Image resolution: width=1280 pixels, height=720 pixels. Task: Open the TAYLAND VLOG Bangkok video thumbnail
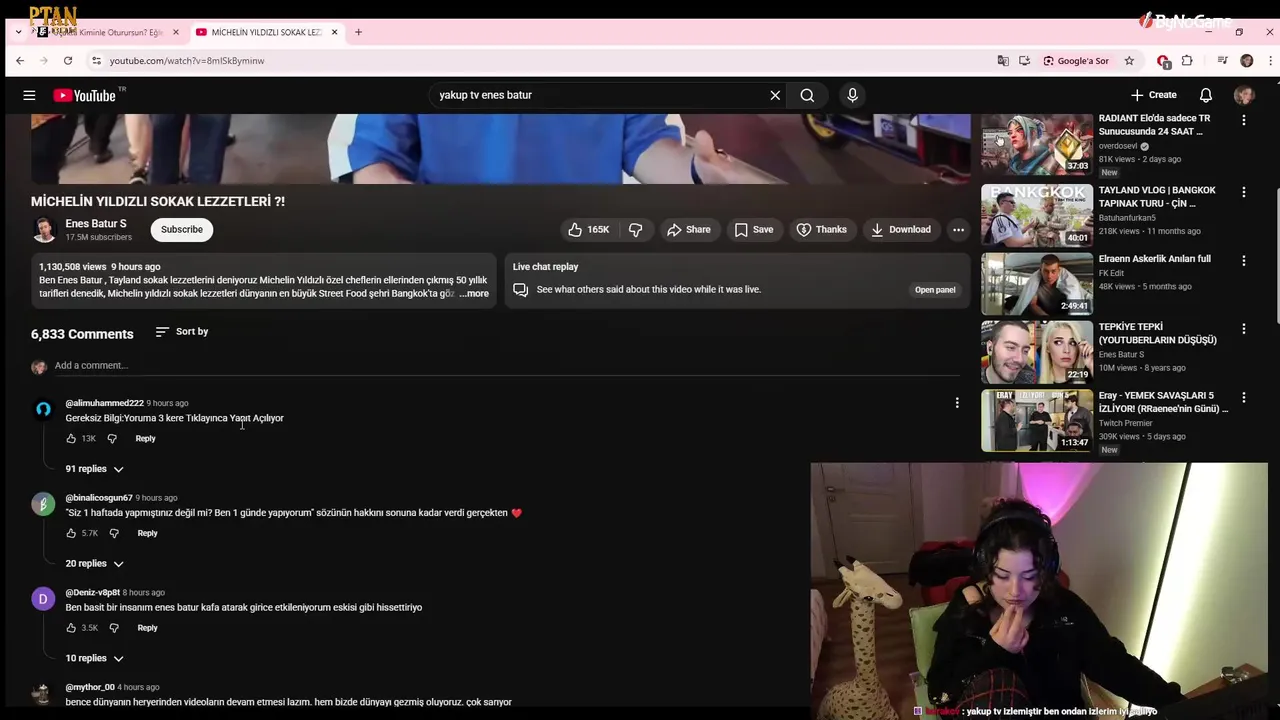(x=1037, y=214)
